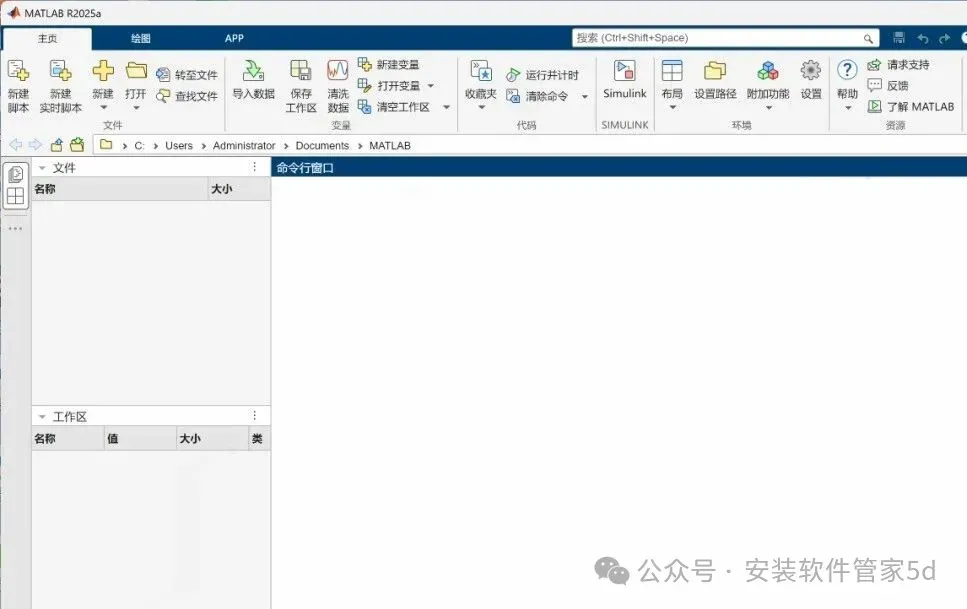Click the yellow plus 新建 icon

pos(103,71)
